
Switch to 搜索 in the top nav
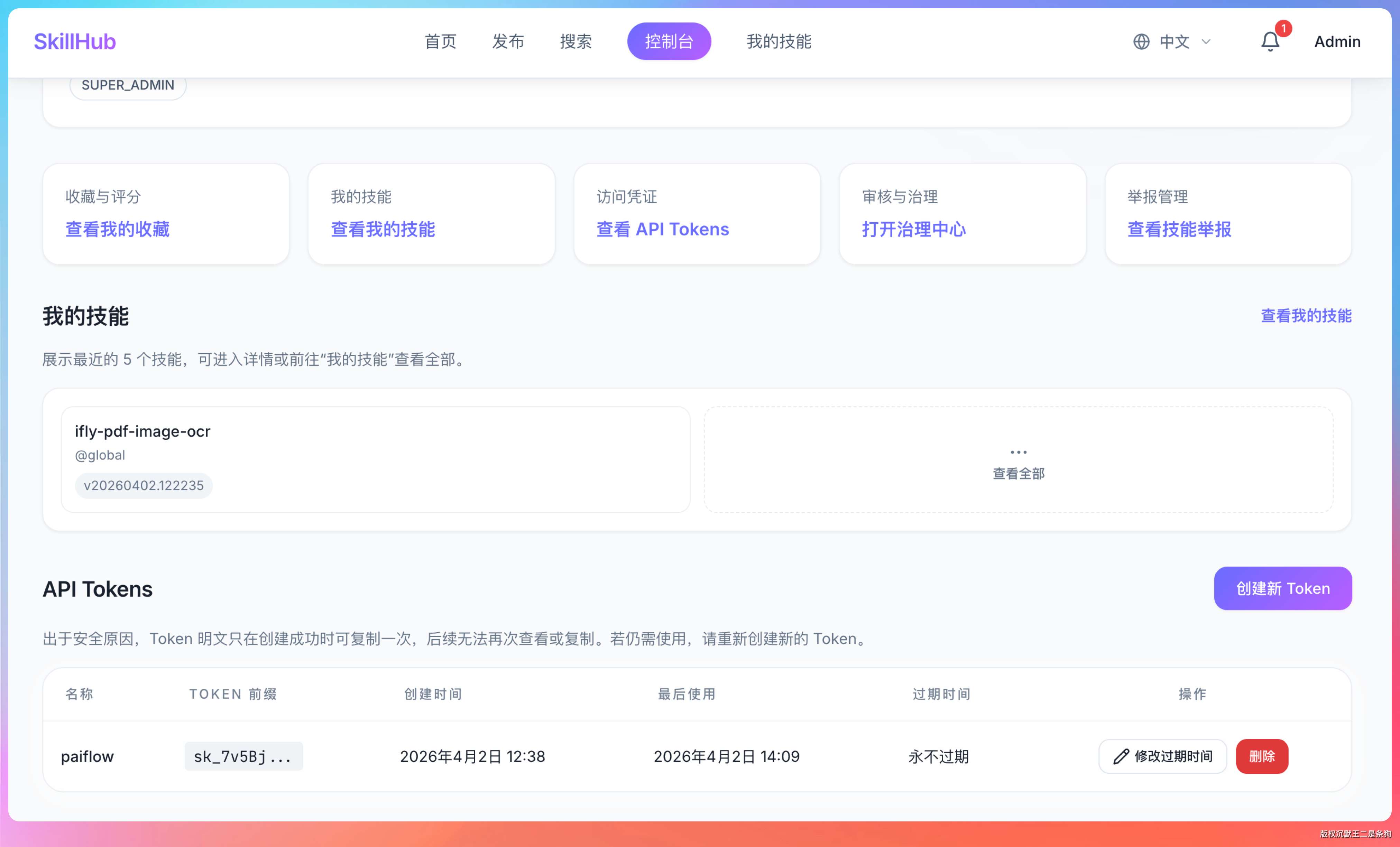[575, 41]
